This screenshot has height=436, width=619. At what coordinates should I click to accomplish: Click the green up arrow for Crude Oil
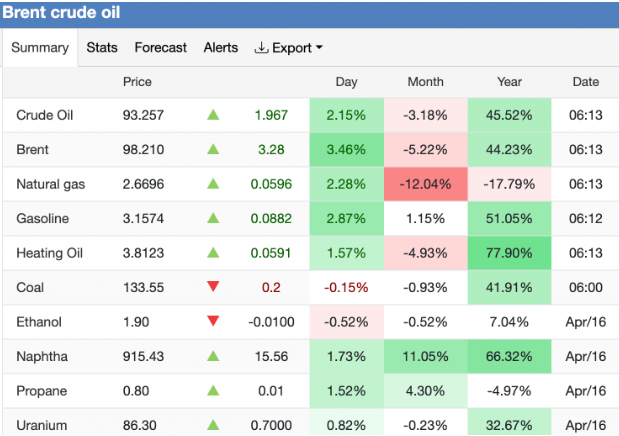click(x=212, y=115)
